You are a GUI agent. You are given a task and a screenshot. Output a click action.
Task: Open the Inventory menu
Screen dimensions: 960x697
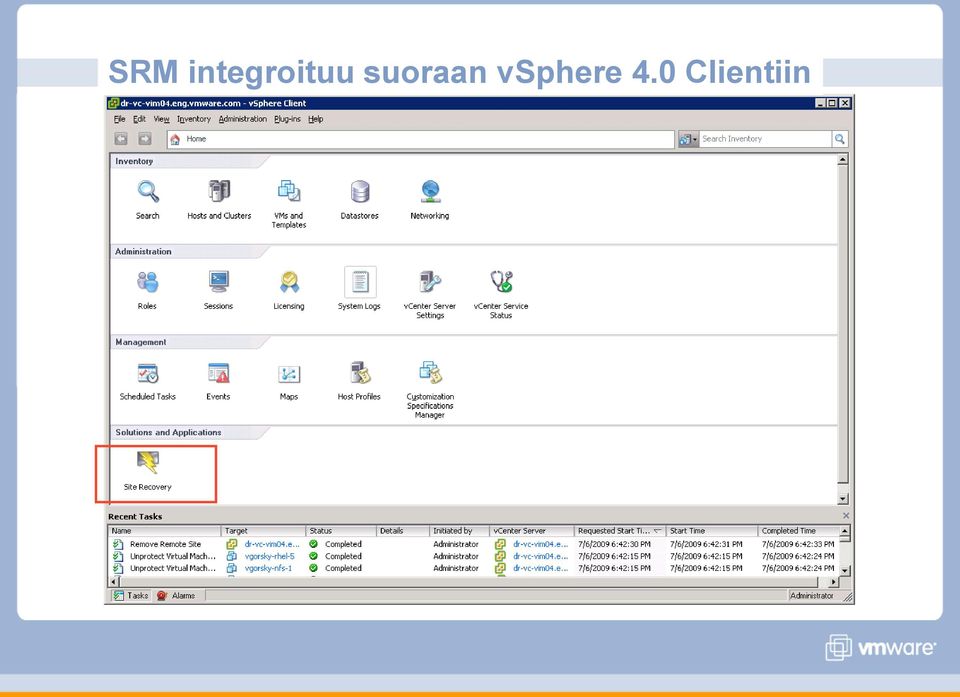click(193, 119)
